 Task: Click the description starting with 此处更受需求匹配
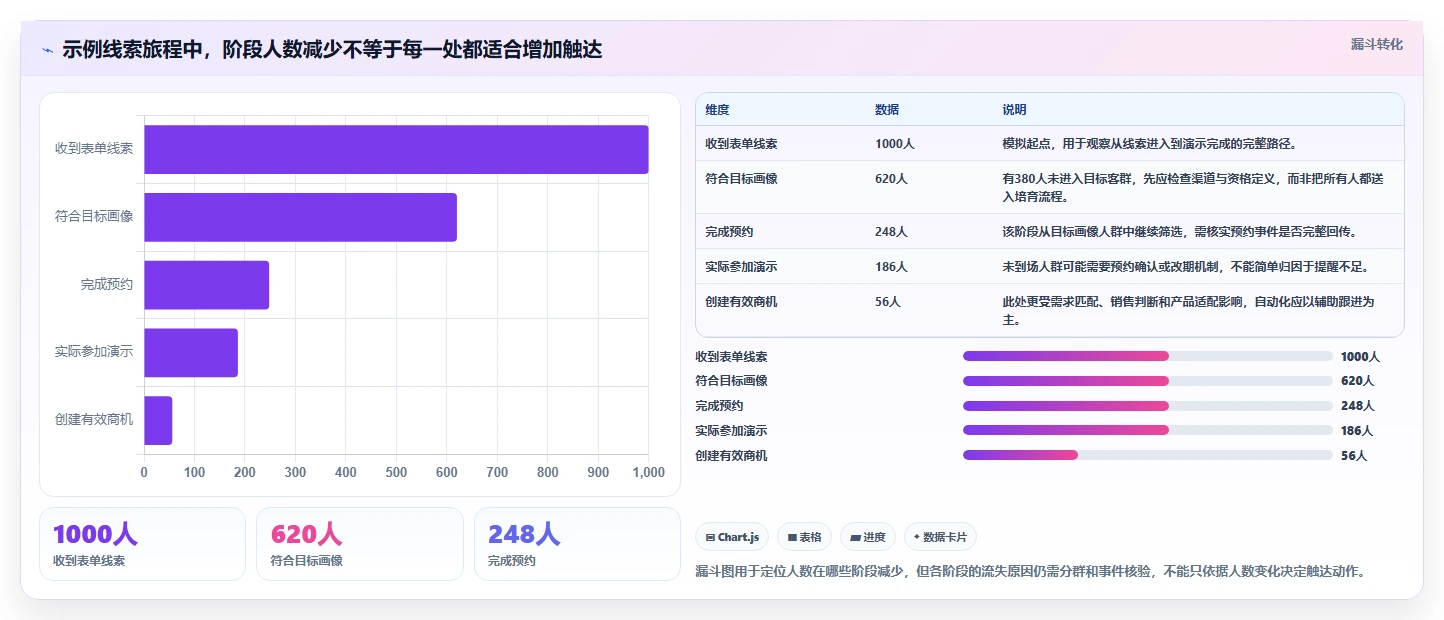pyautogui.click(x=1188, y=311)
